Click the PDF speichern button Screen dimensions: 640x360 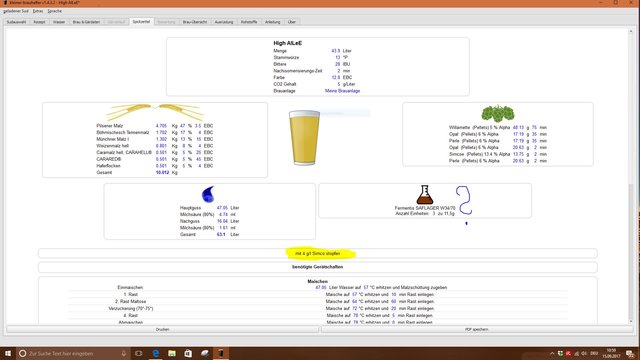(x=476, y=329)
